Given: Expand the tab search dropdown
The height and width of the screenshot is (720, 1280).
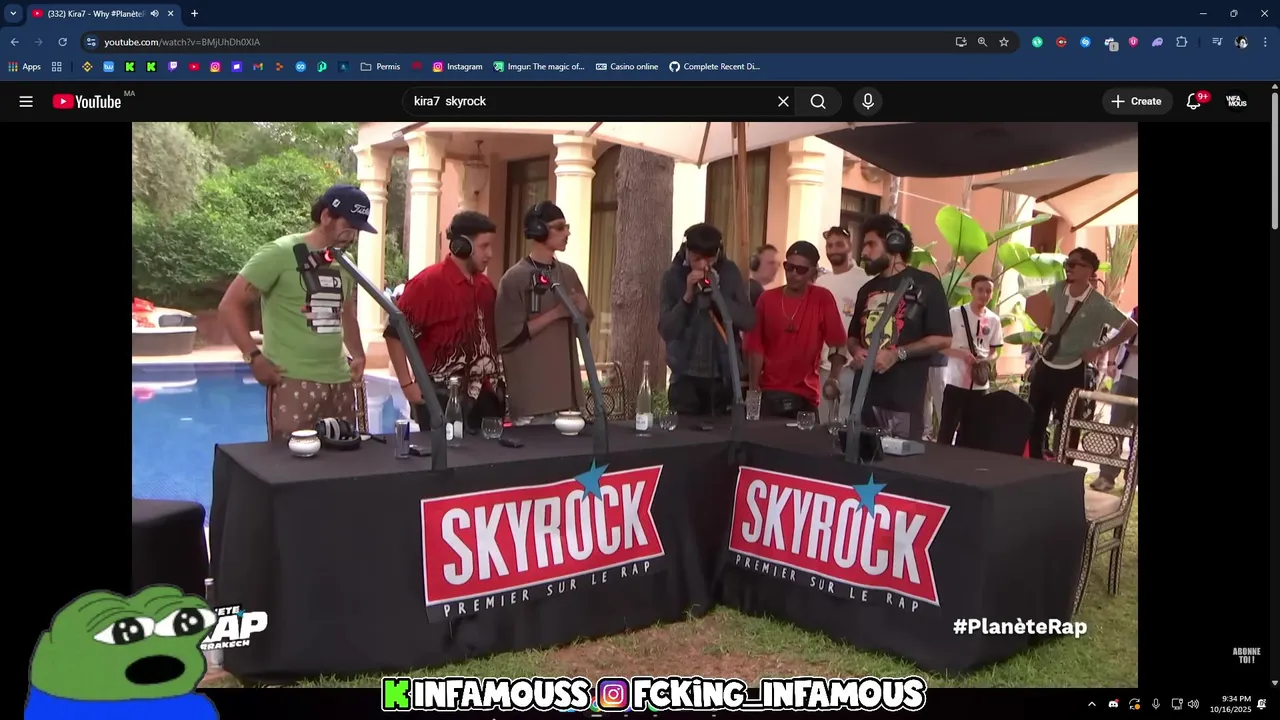Looking at the screenshot, I should click(x=13, y=13).
